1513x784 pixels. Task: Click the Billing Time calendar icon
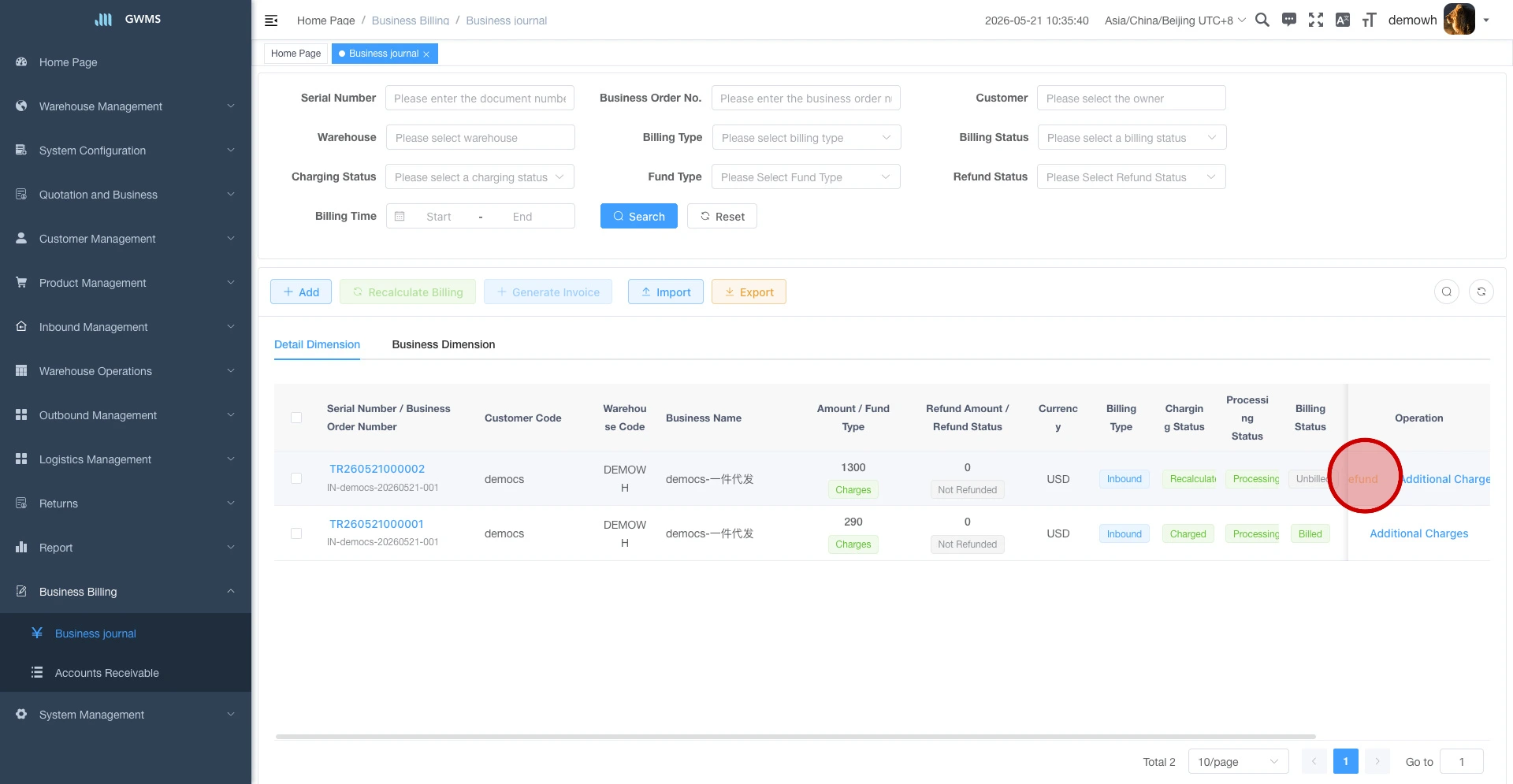[400, 216]
